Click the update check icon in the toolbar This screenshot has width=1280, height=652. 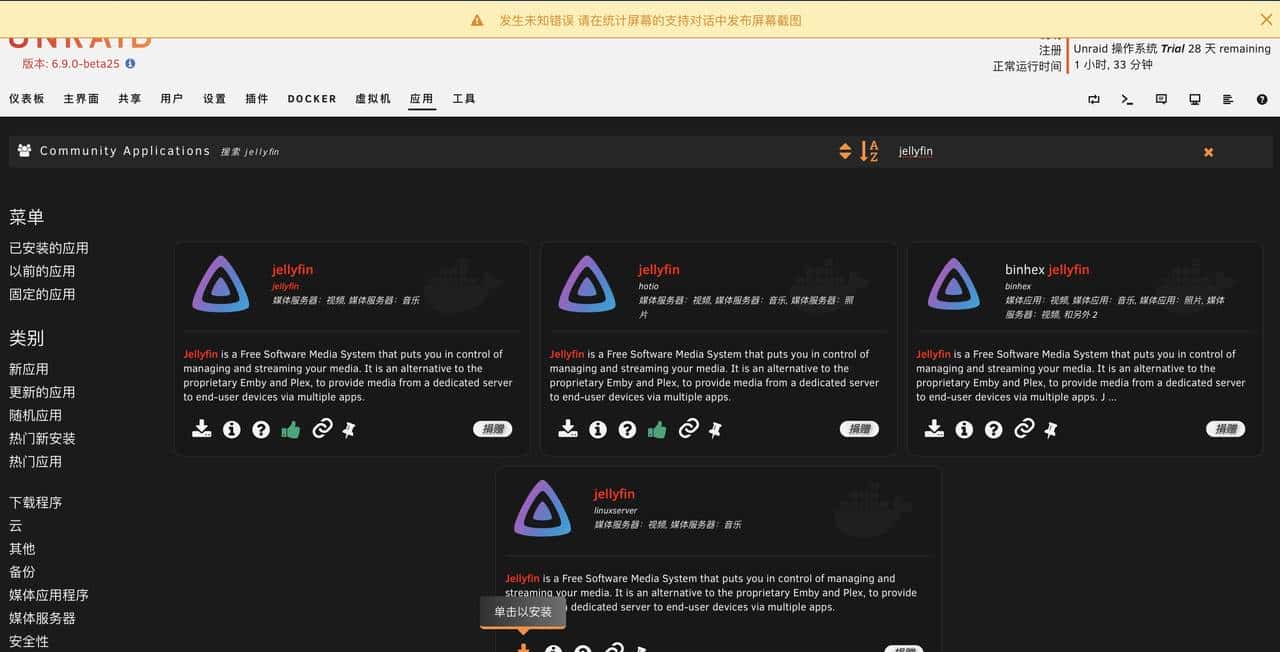1093,99
